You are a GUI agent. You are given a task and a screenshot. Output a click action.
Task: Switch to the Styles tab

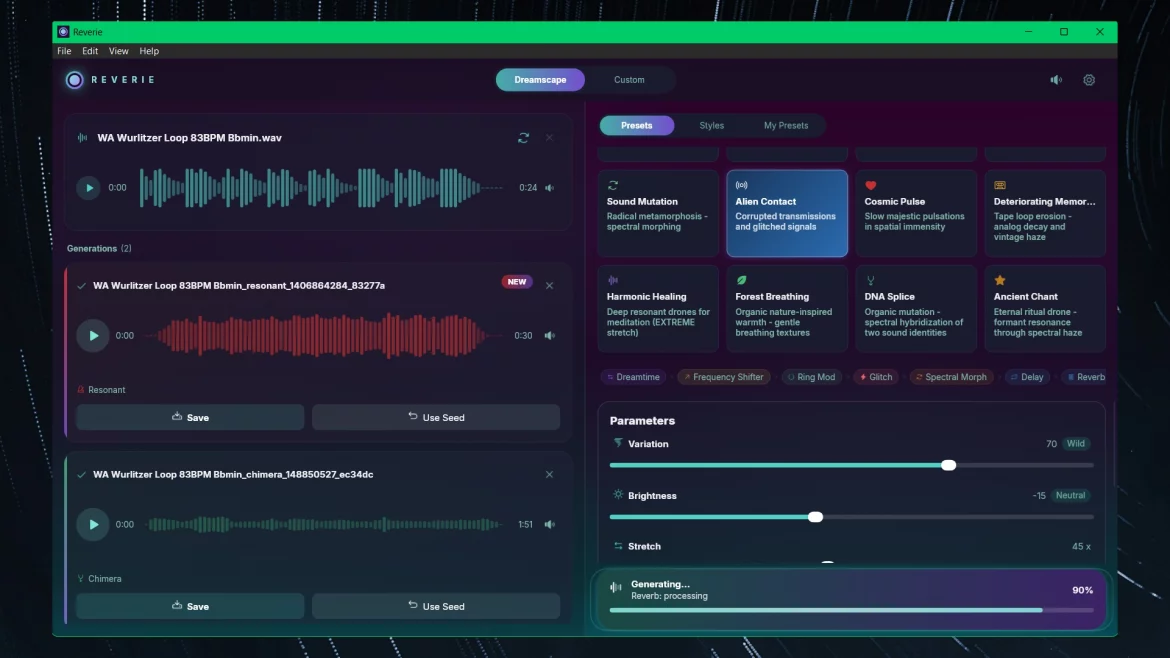point(711,125)
